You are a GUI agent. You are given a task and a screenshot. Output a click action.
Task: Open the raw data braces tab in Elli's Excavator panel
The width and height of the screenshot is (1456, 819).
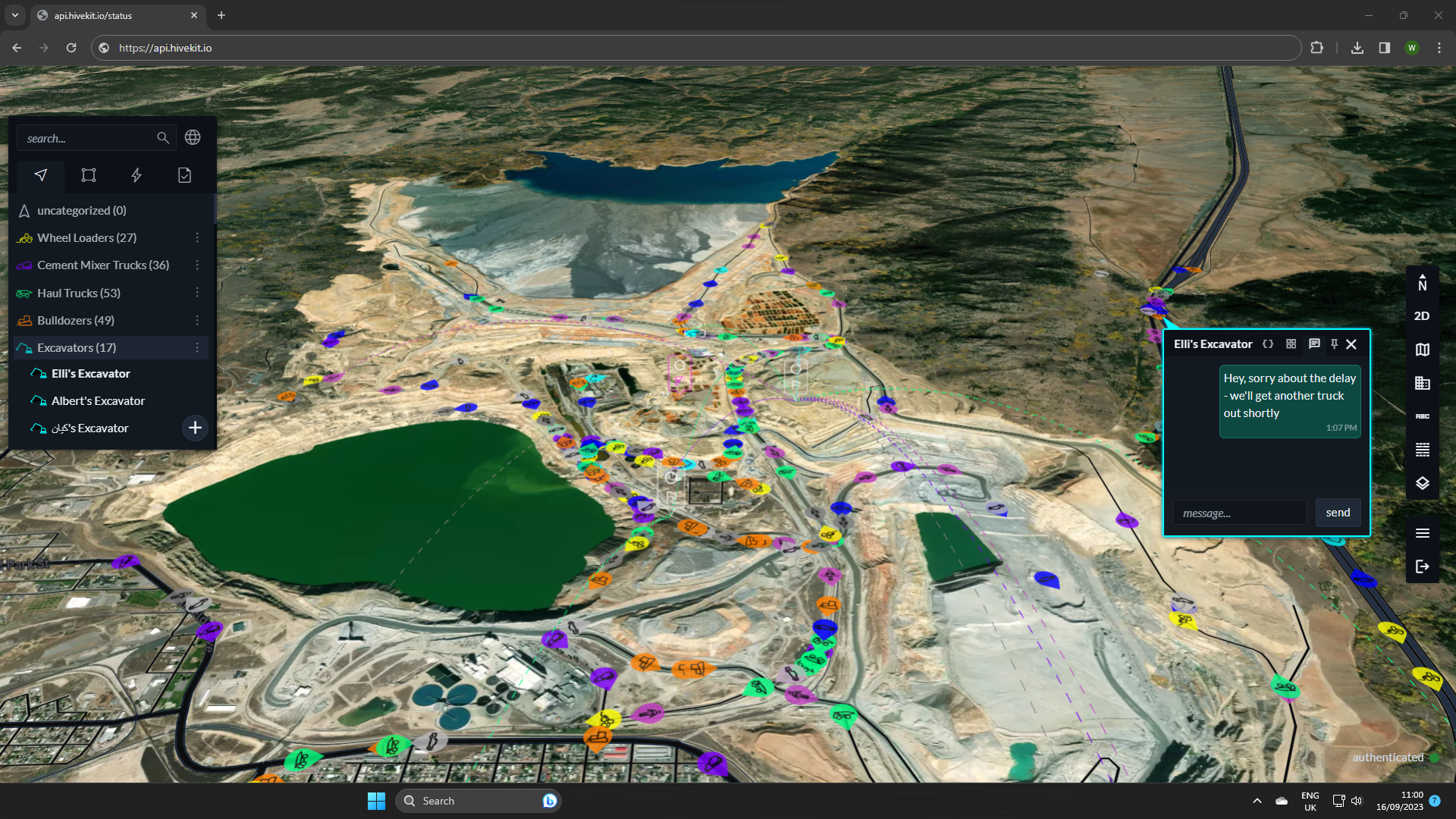(1268, 344)
